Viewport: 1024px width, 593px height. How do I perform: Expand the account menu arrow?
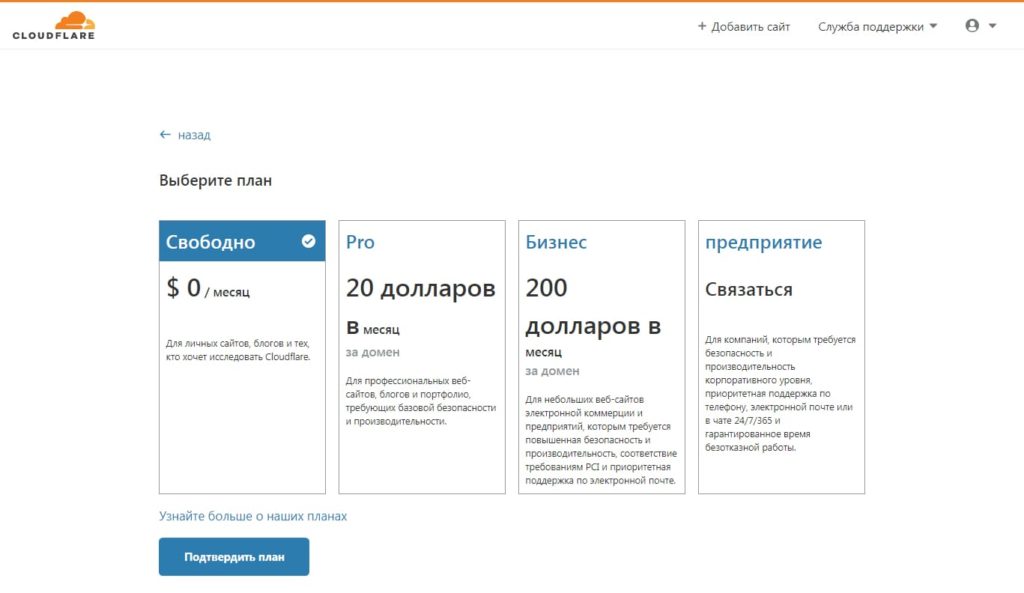[993, 26]
